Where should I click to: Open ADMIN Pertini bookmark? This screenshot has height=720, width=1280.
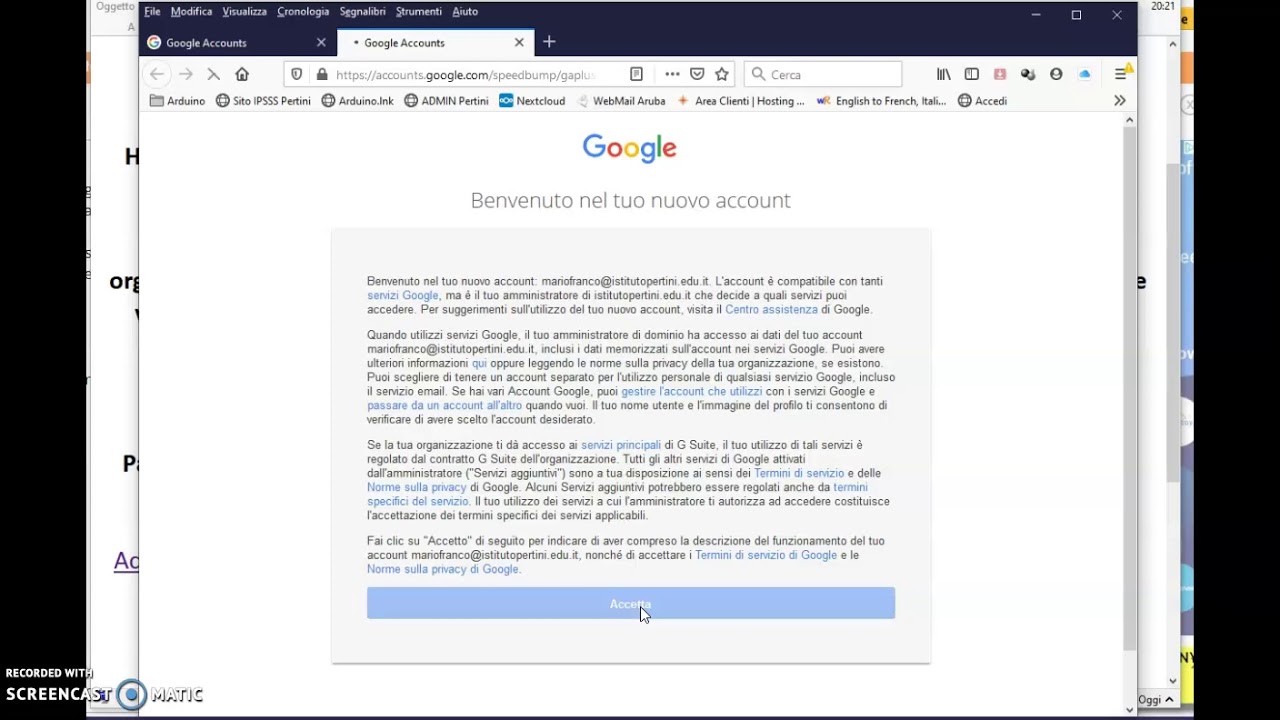coord(446,101)
